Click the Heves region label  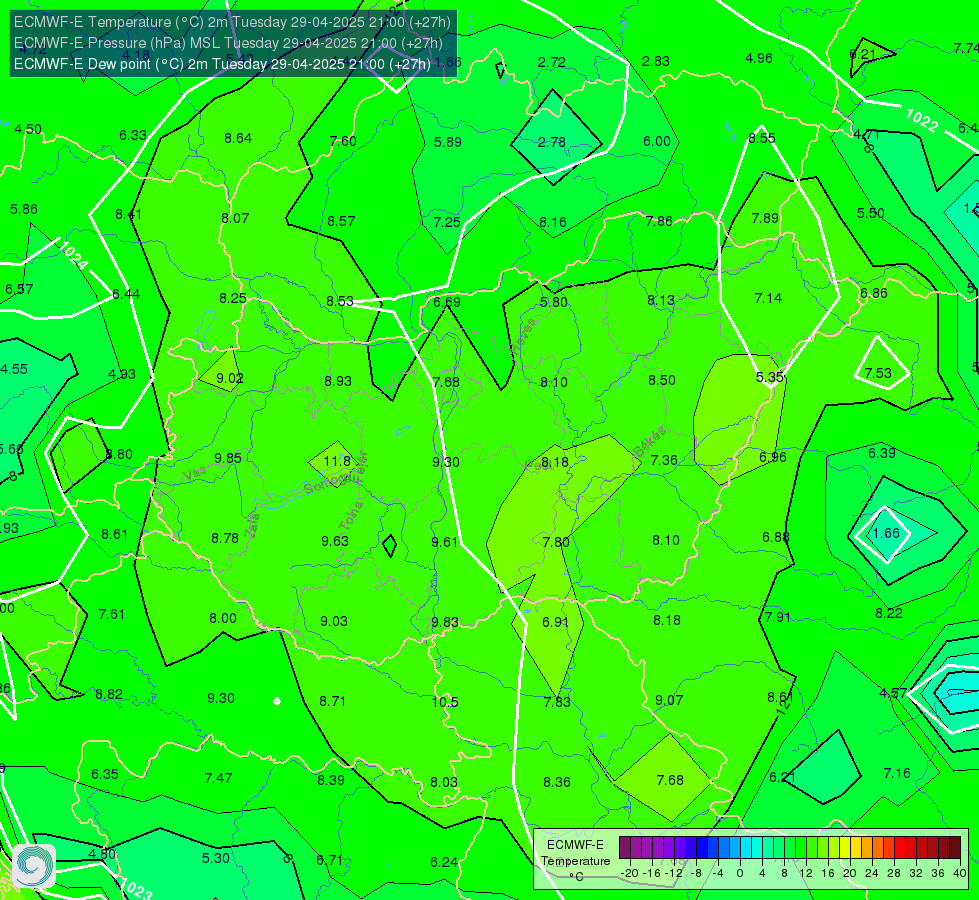523,336
